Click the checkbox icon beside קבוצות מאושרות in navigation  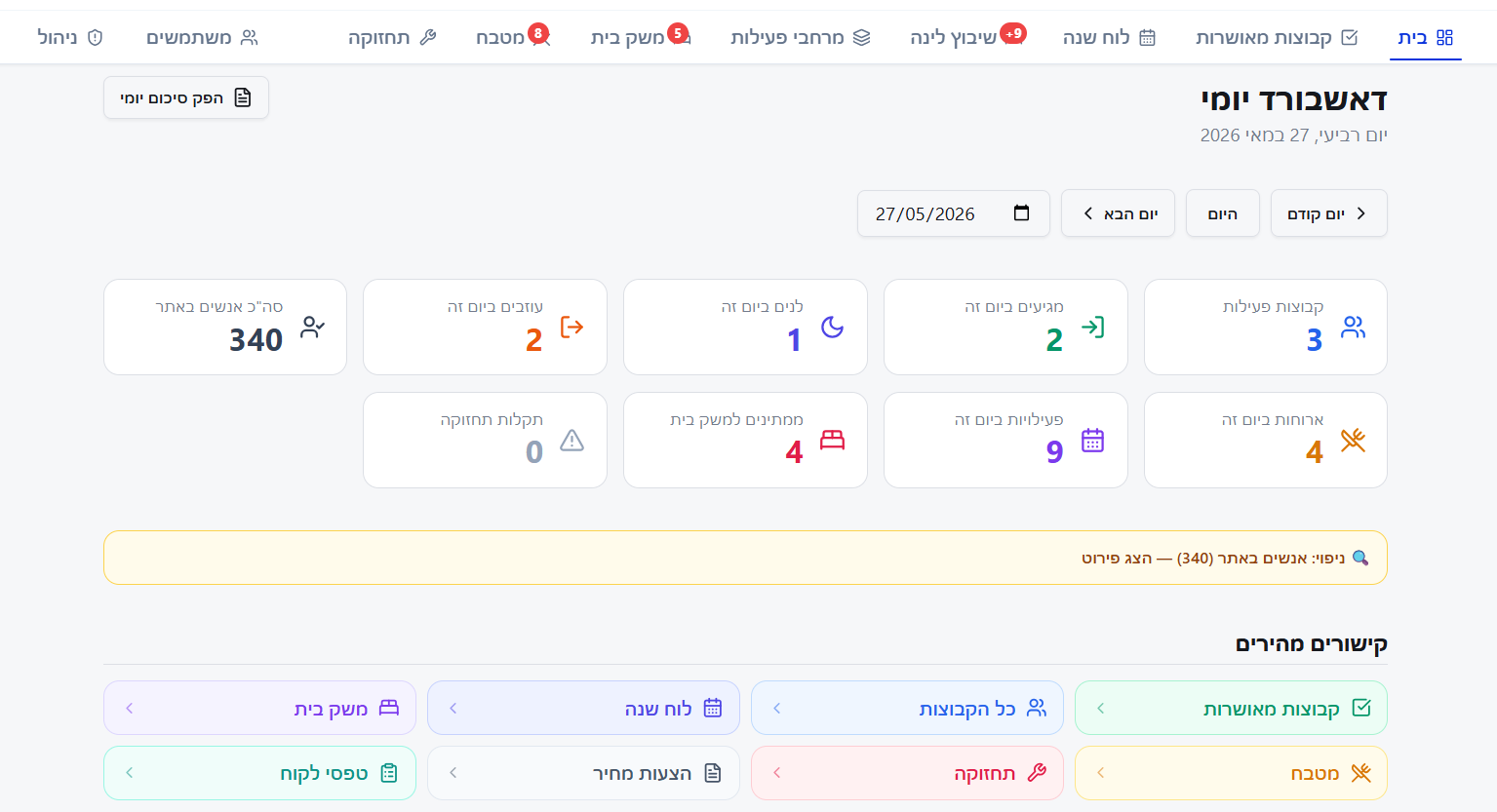pyautogui.click(x=1350, y=37)
